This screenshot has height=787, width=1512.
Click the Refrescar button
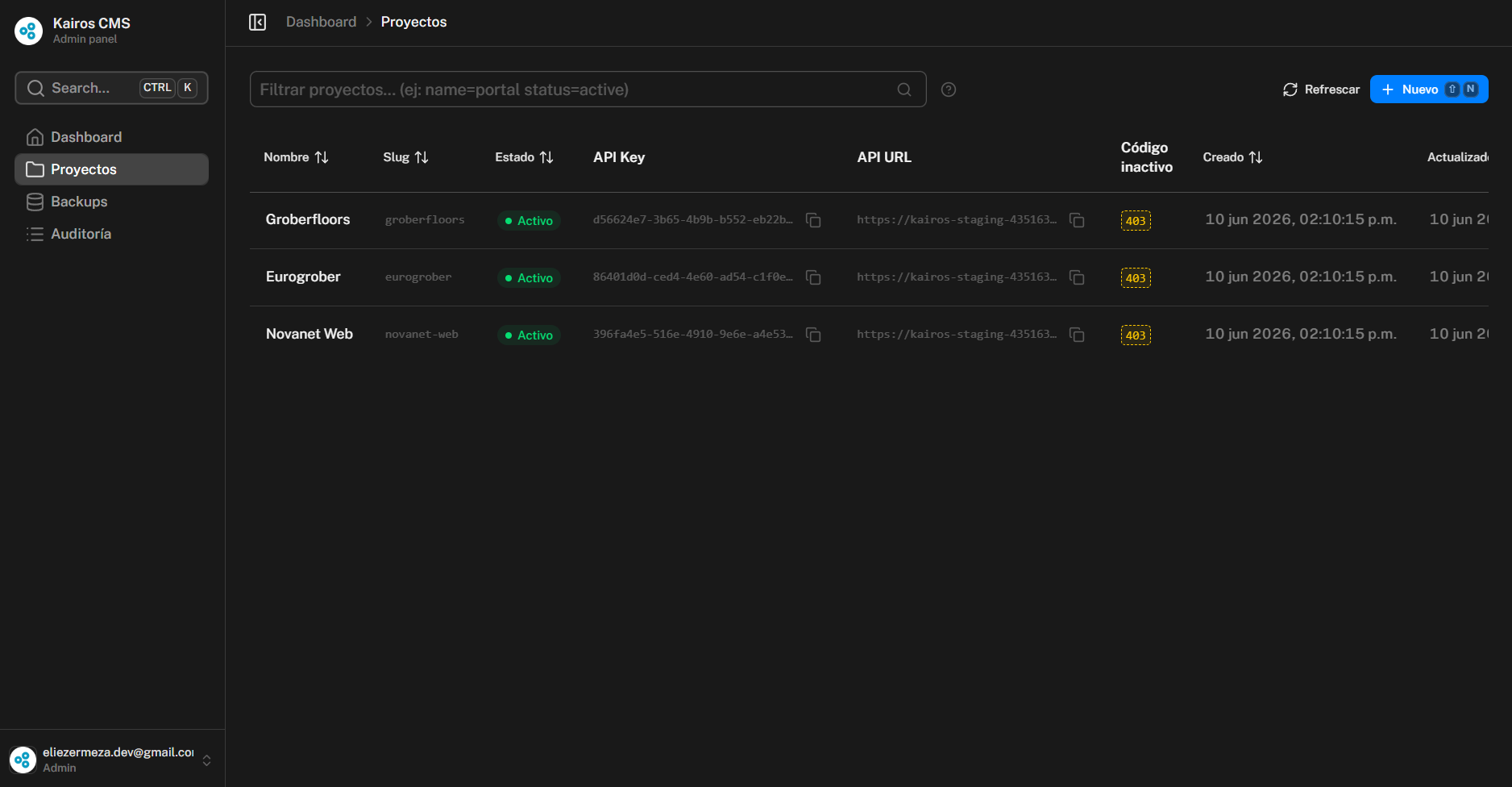click(x=1321, y=90)
